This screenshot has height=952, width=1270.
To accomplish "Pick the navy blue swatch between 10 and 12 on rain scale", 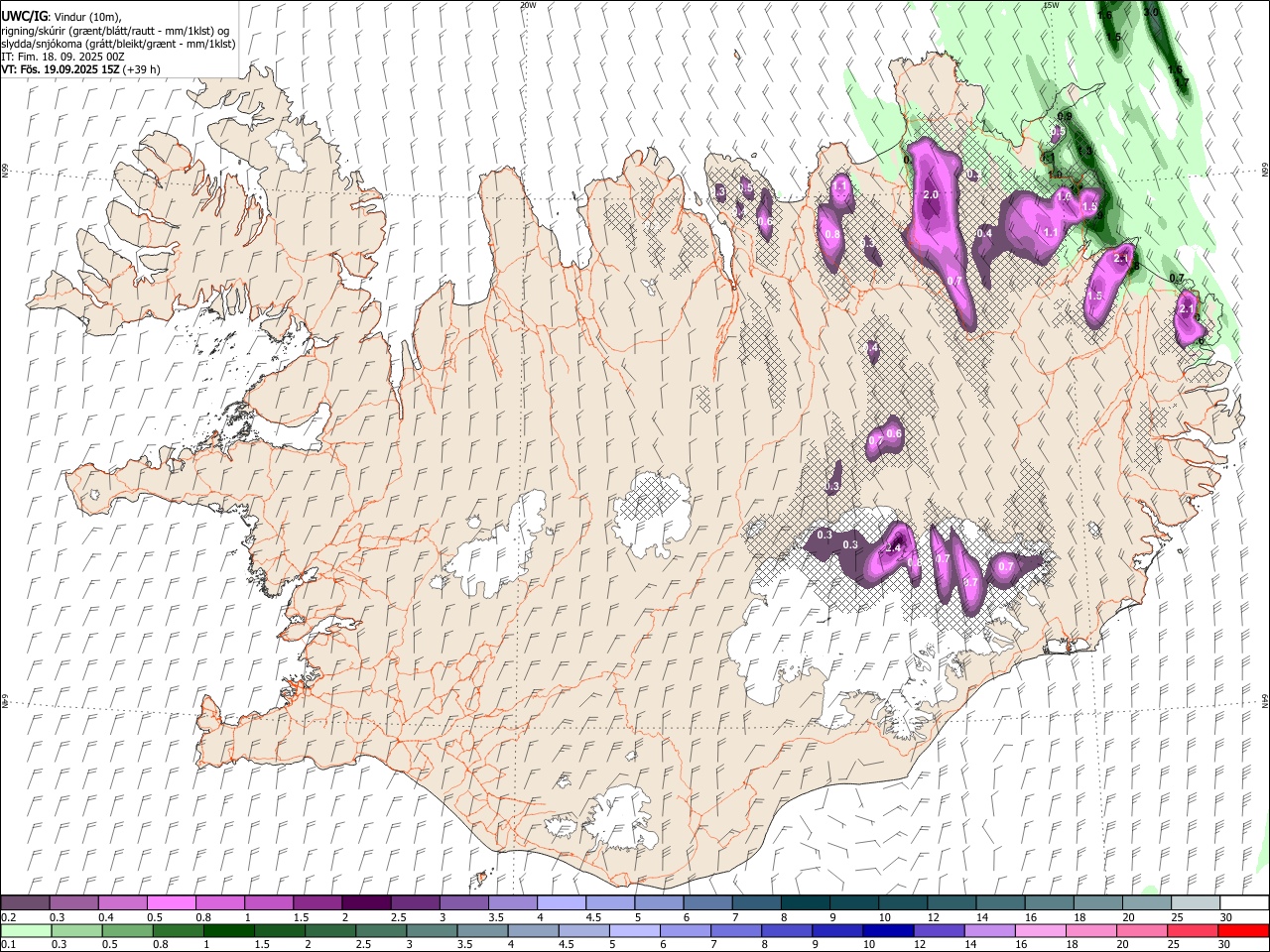I will 887,931.
